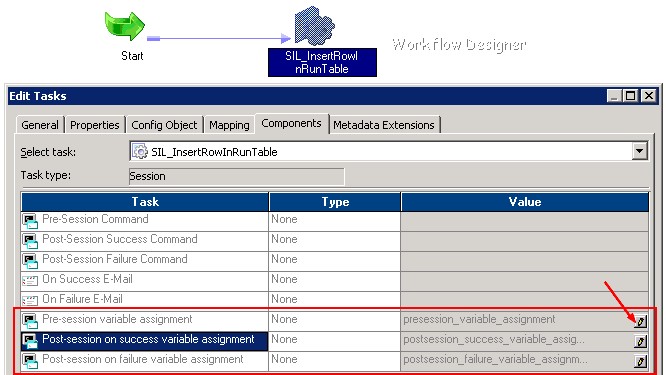Click Type None for On Failure E-Mail

click(284, 299)
